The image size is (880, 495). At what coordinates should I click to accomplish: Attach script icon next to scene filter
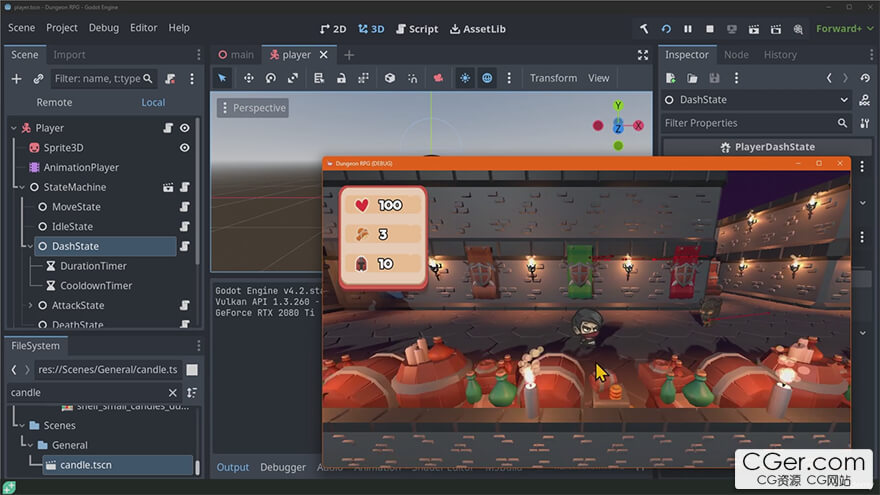[170, 79]
